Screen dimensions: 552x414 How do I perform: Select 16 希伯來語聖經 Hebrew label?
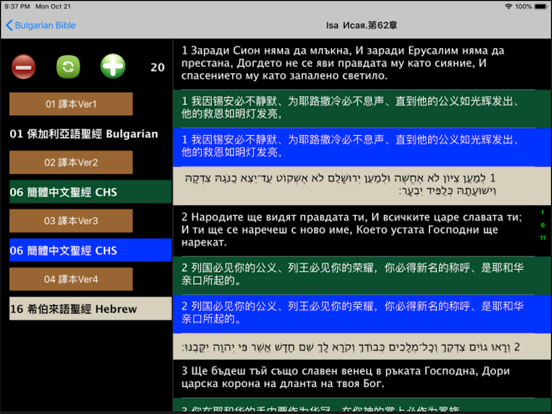pos(90,309)
